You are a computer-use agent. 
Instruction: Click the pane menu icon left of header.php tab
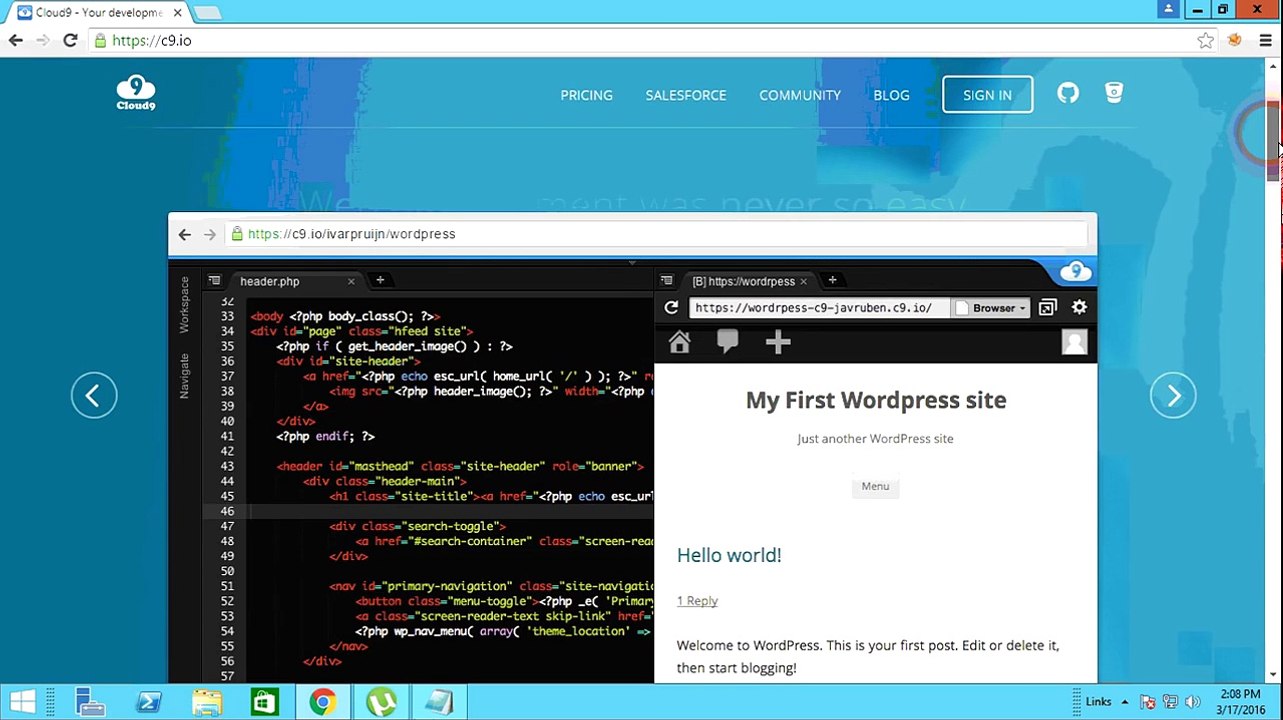click(214, 281)
